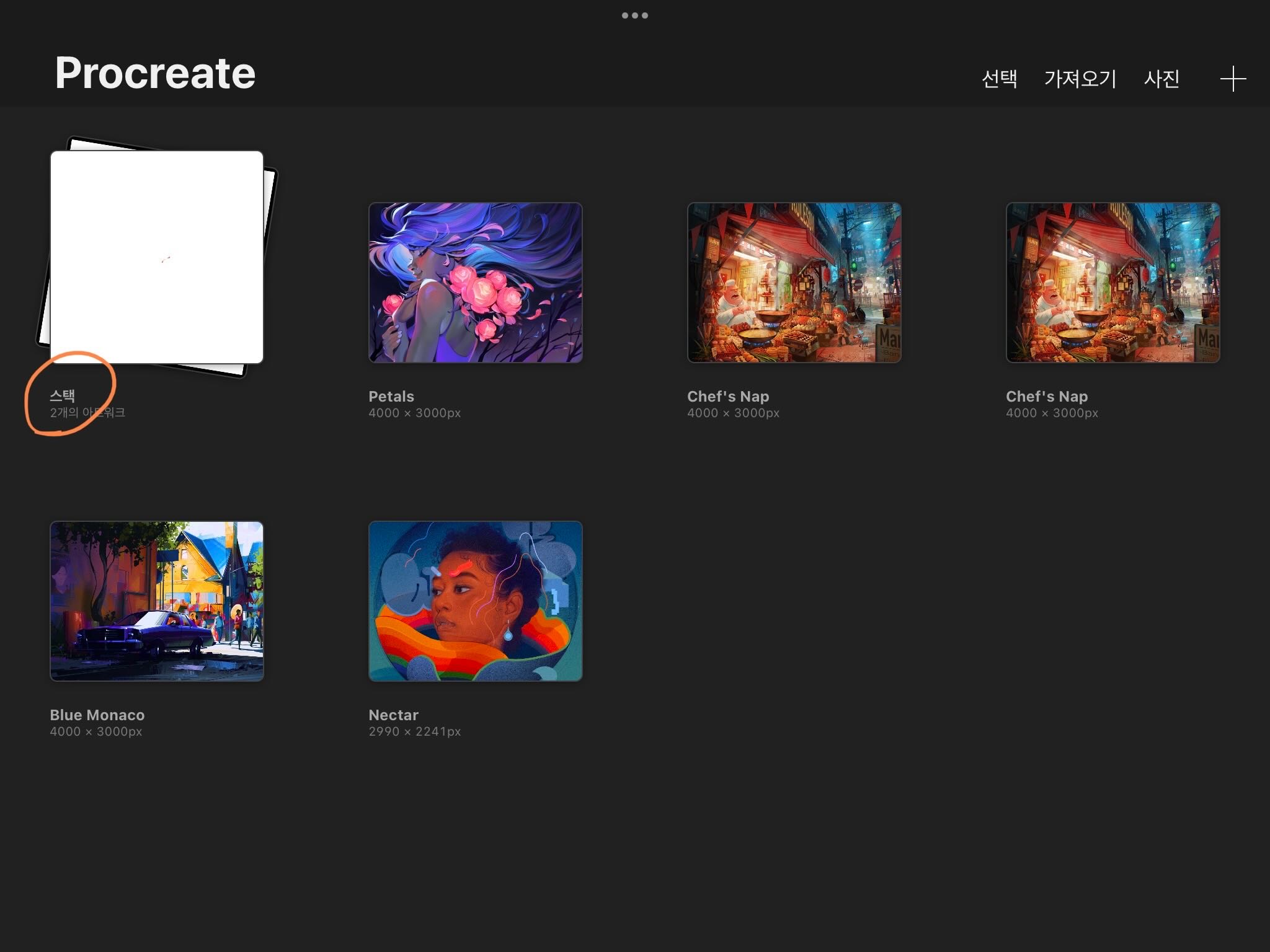Open the three-dot multitasking menu
The width and height of the screenshot is (1270, 952).
click(634, 15)
